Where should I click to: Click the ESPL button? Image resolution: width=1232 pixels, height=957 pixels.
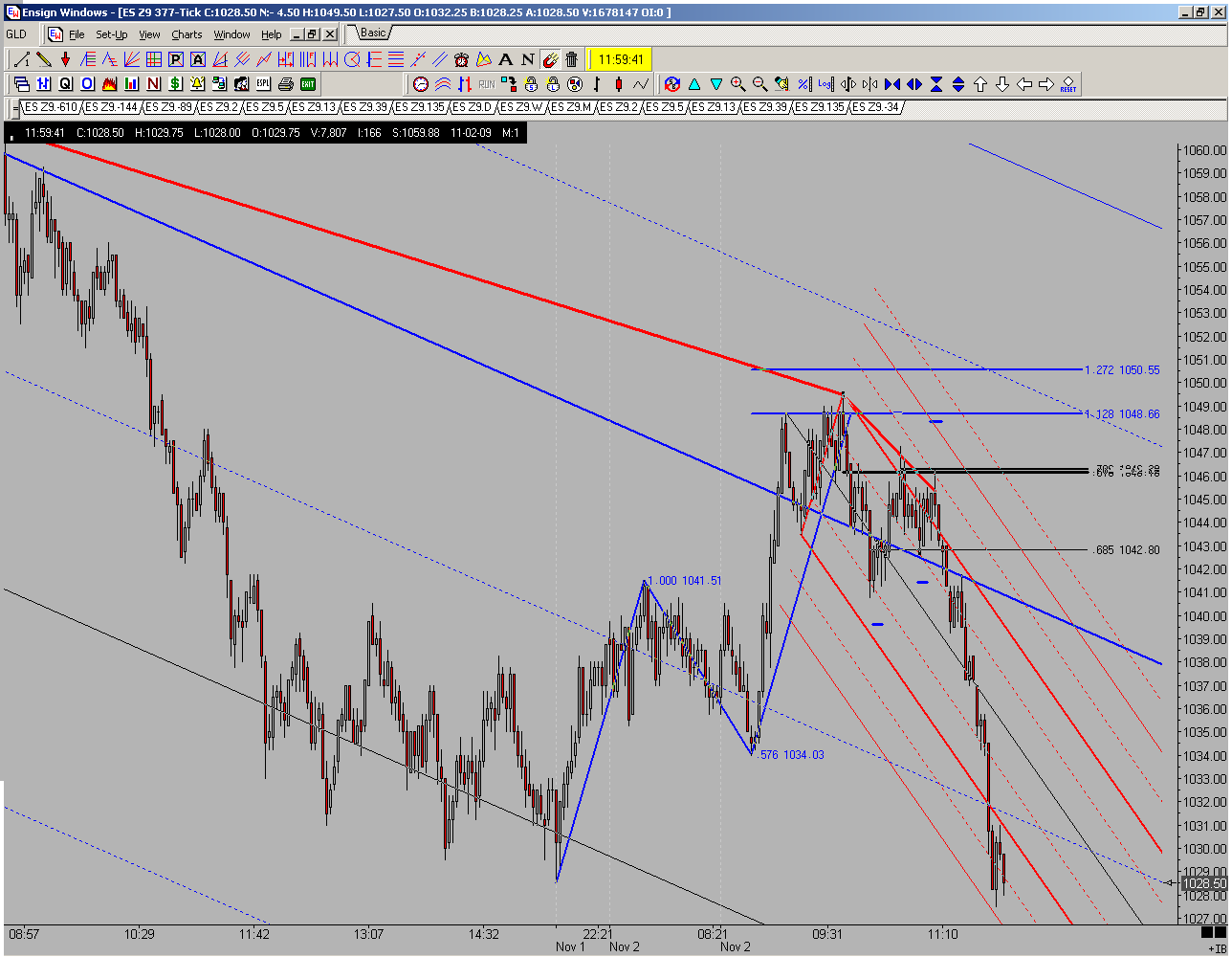tap(263, 84)
